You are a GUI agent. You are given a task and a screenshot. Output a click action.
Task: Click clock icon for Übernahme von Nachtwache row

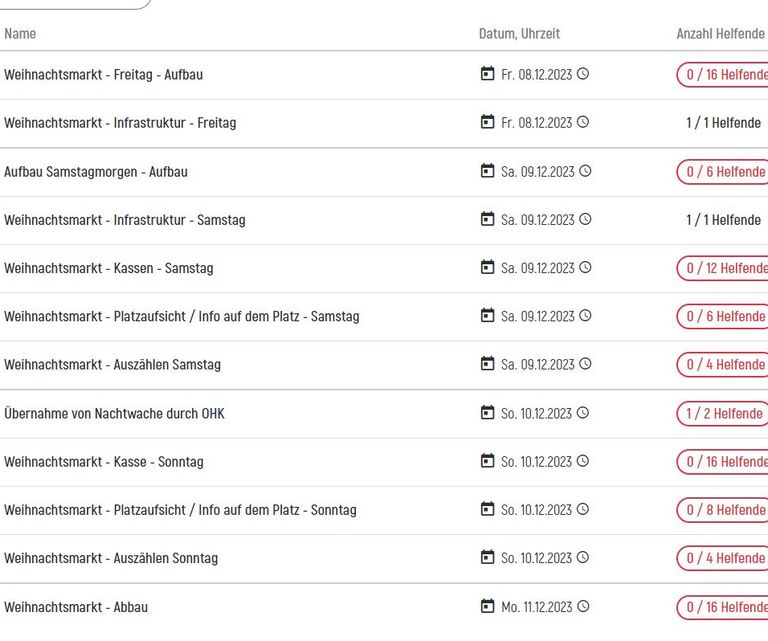582,413
